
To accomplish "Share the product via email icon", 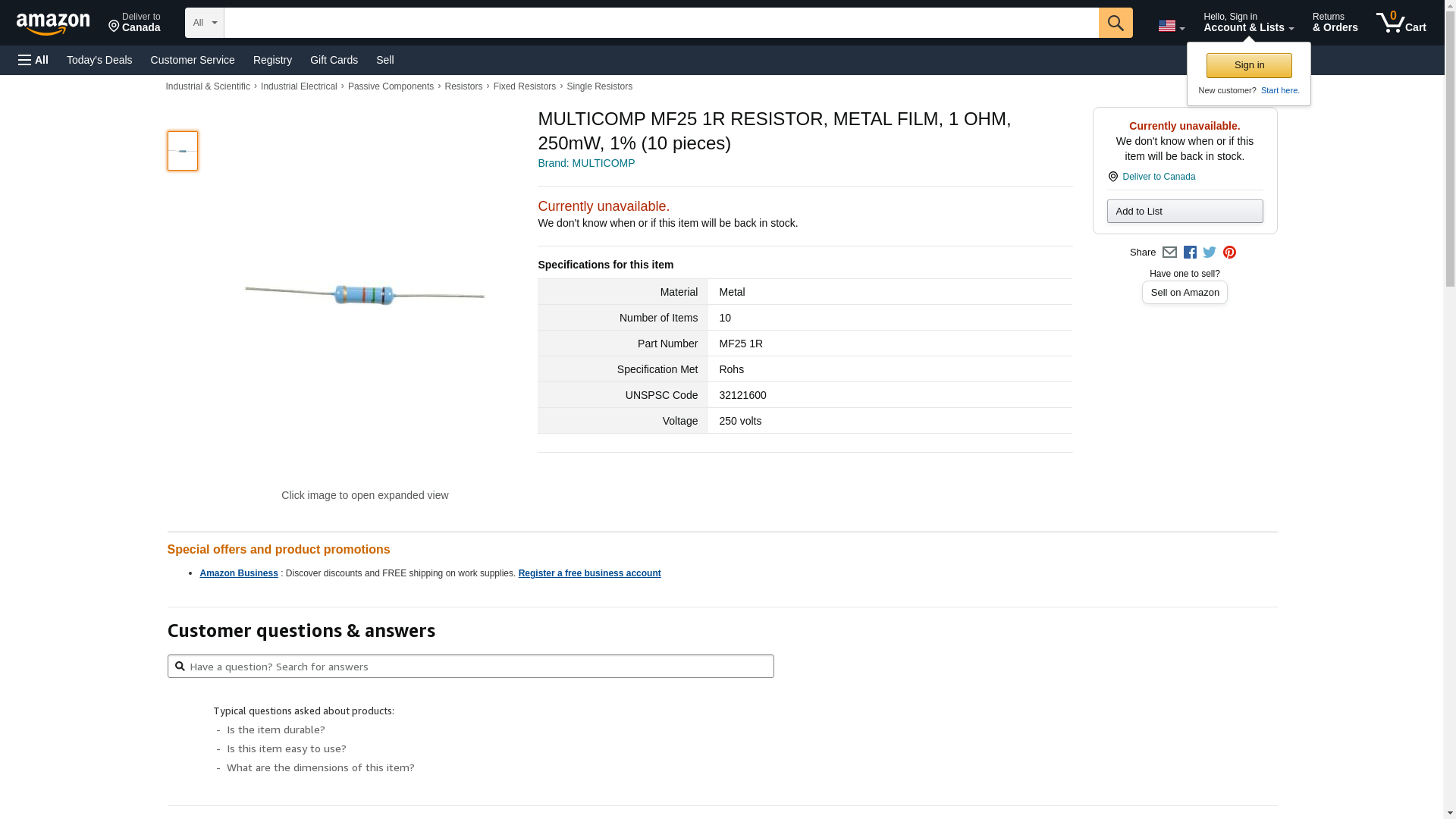I will pos(1169,253).
